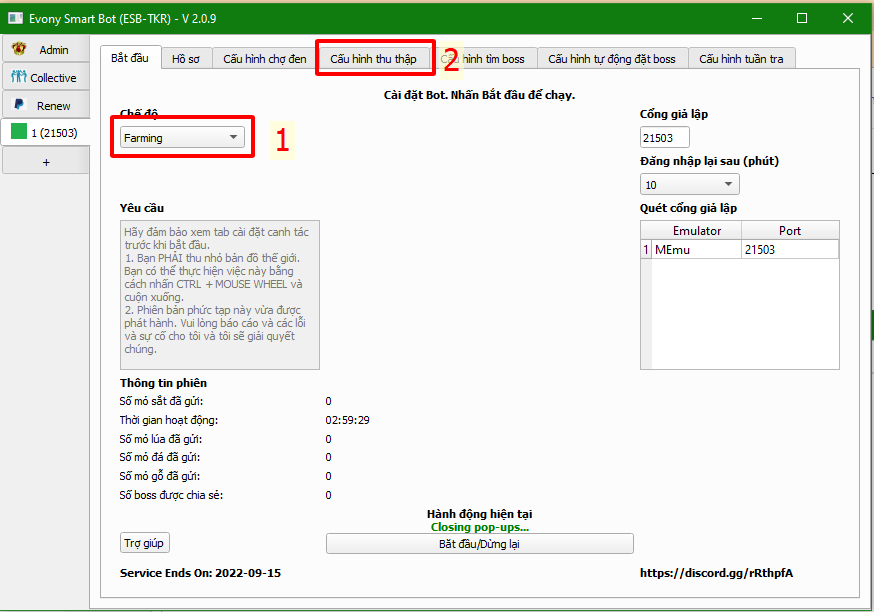Open the Cấu hình chợ đen tab
The image size is (874, 612).
(264, 59)
